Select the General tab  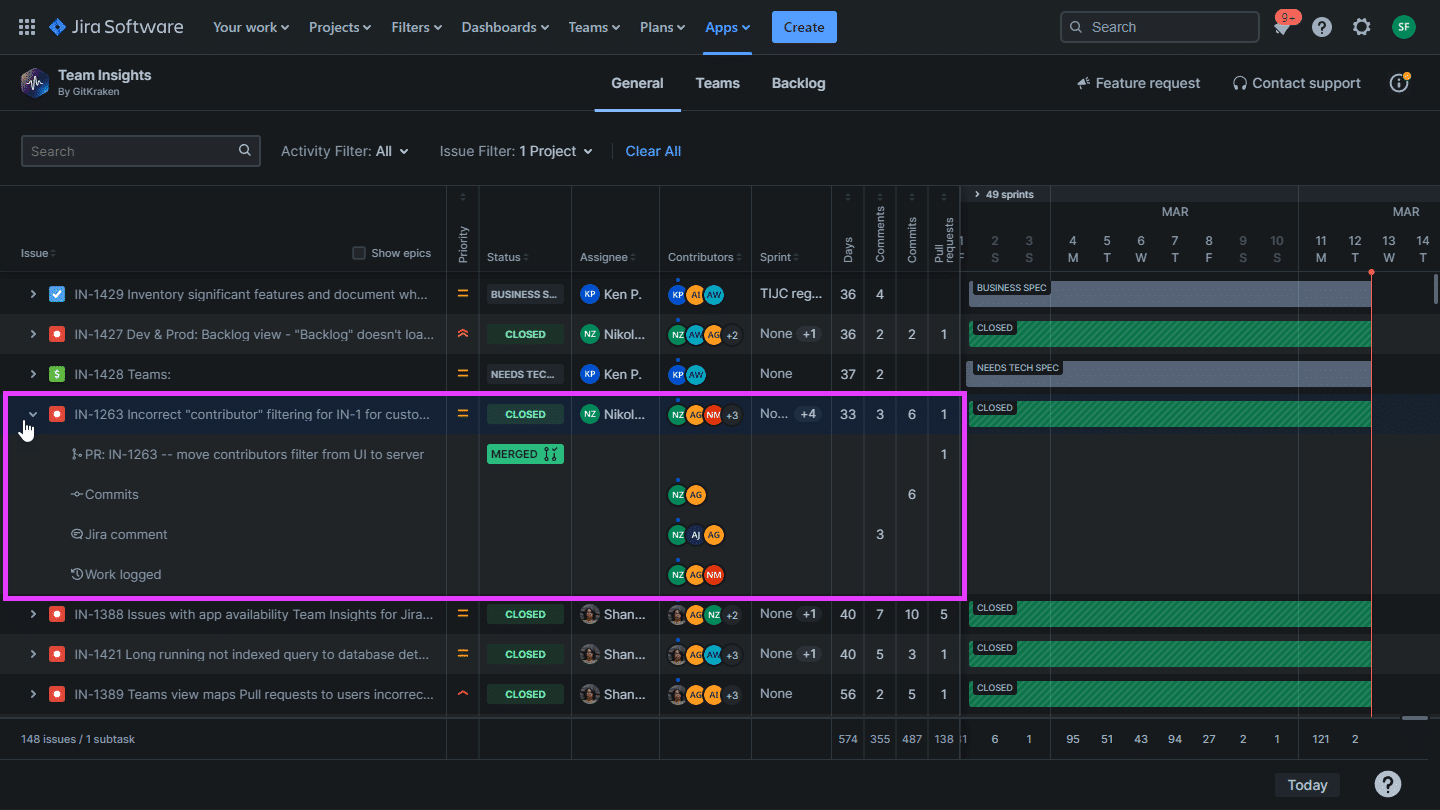tap(637, 83)
